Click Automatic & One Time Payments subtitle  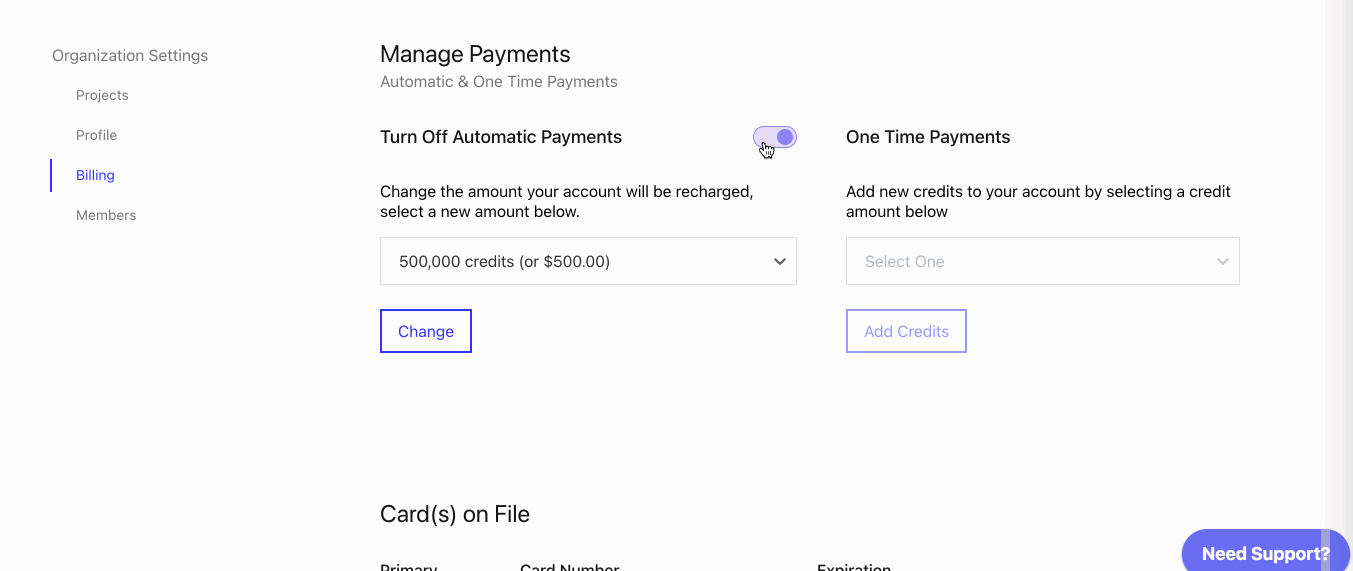click(x=499, y=81)
